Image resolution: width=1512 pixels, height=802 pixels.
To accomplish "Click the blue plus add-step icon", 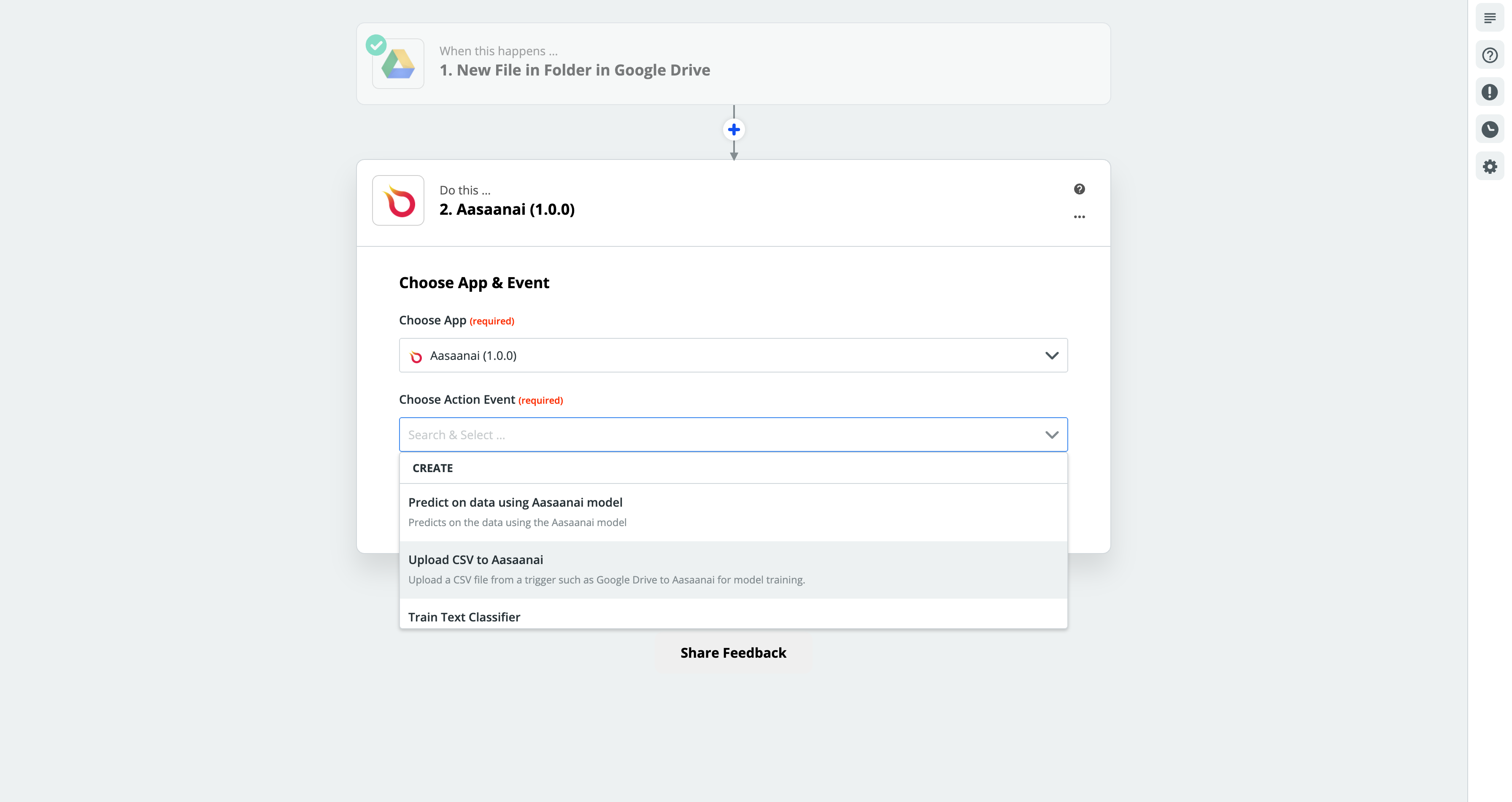I will click(734, 129).
